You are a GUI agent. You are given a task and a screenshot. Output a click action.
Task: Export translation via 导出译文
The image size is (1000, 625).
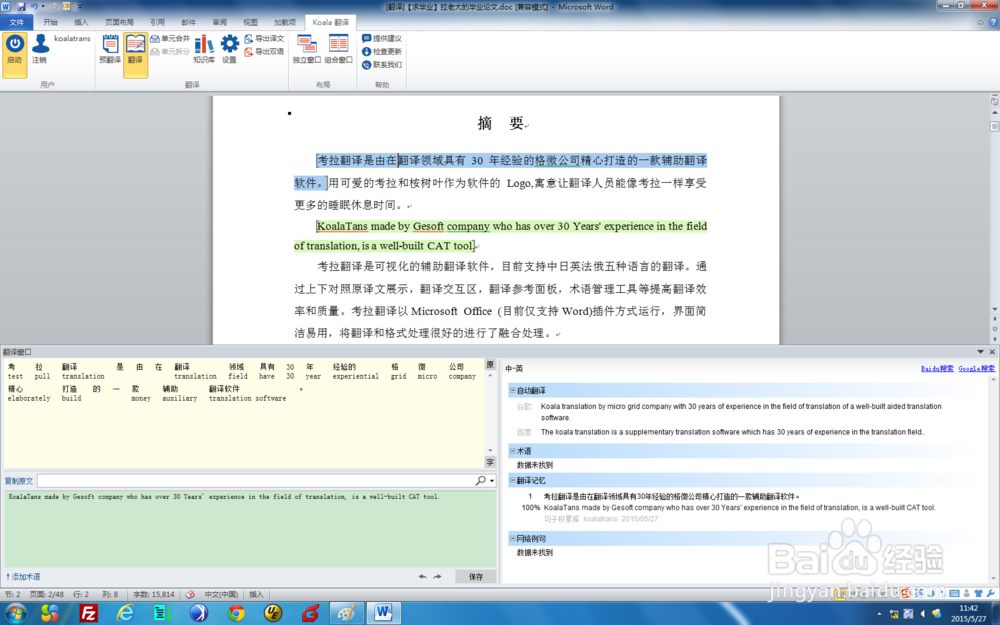264,39
